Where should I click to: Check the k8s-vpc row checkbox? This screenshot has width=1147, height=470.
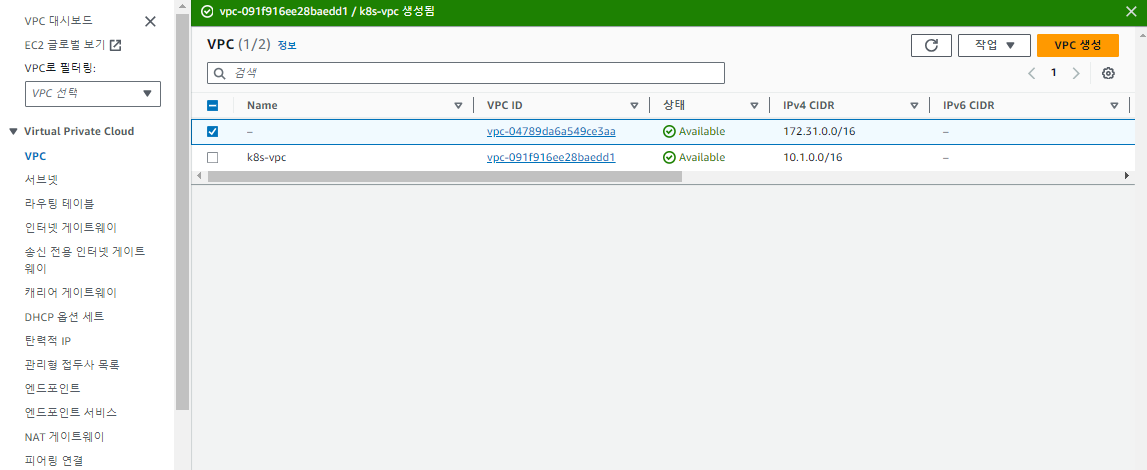tap(213, 157)
